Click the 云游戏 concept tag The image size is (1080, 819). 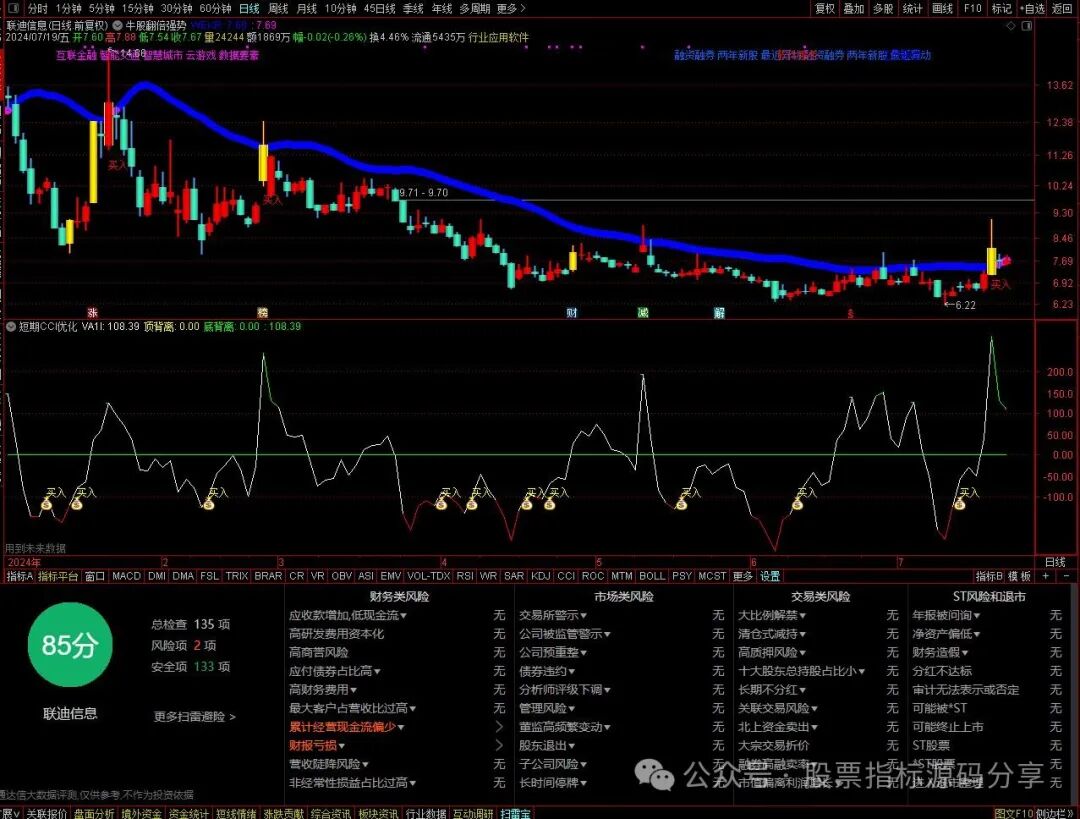tap(200, 55)
